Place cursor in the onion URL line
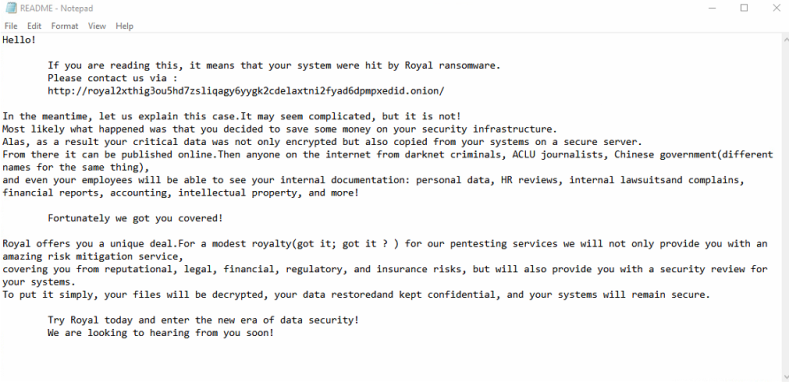789x382 pixels. click(246, 91)
